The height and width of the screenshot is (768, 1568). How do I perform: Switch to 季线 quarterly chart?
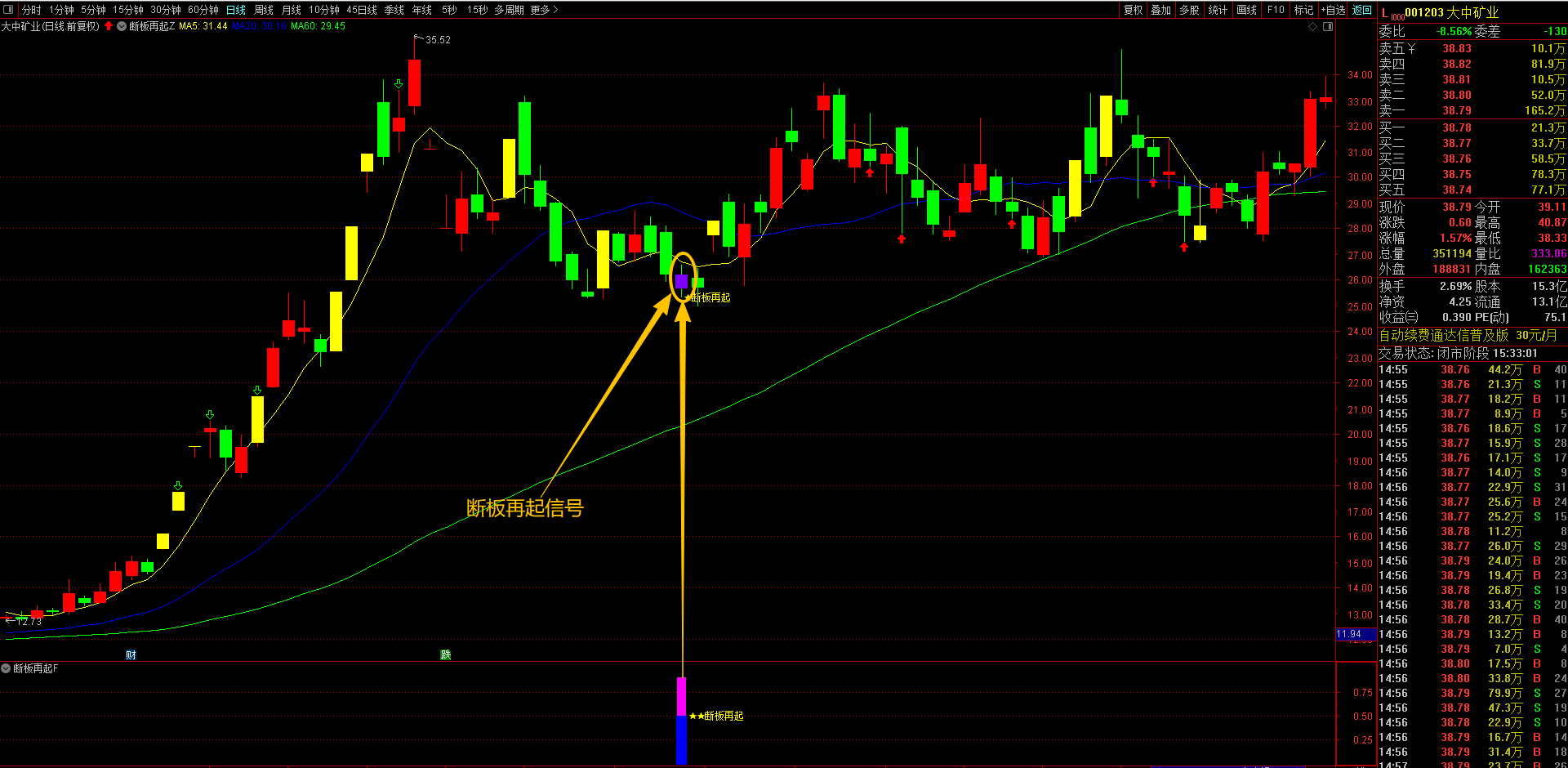(394, 10)
